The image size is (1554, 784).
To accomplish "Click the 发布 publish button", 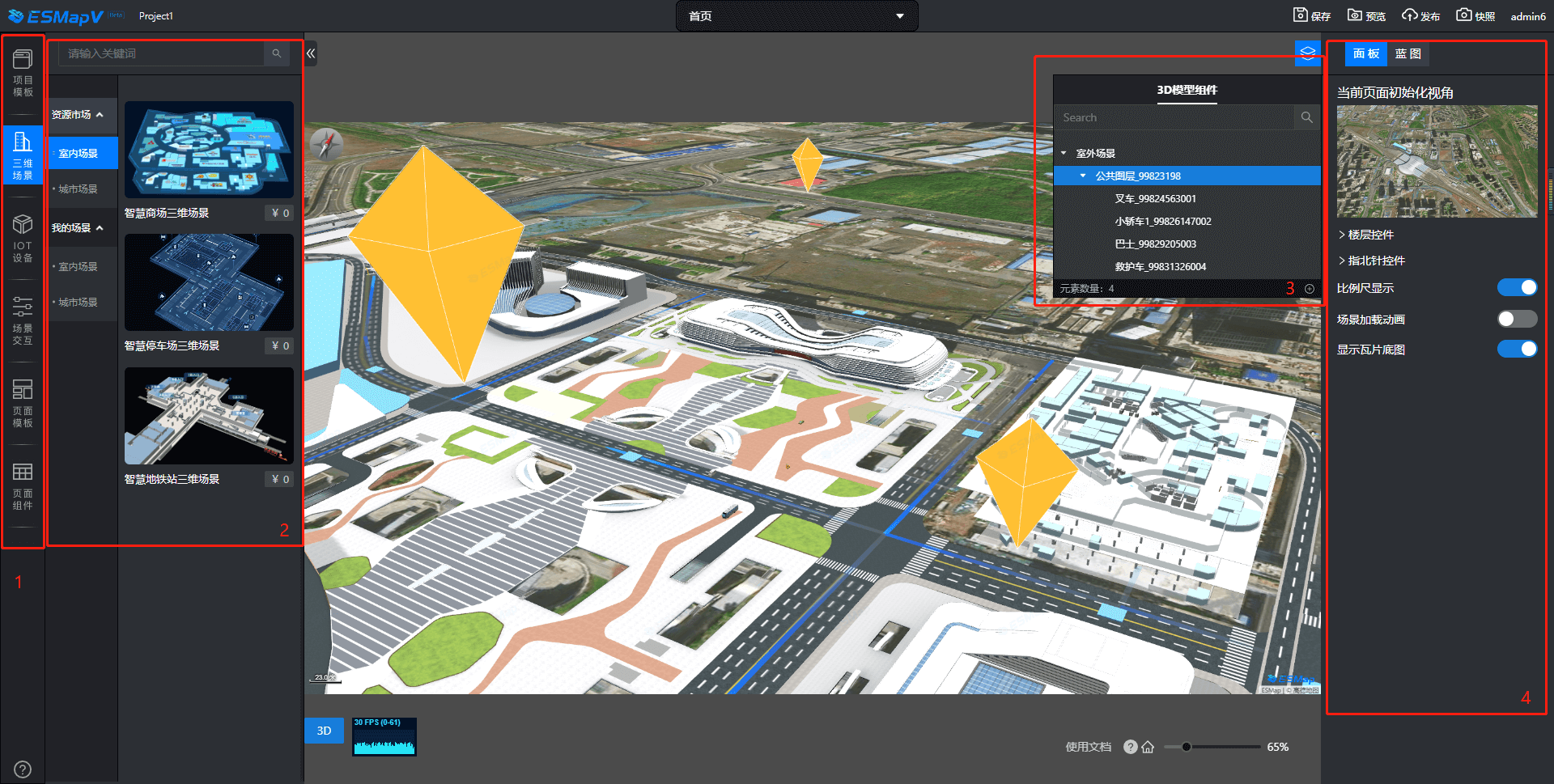I will [x=1420, y=15].
